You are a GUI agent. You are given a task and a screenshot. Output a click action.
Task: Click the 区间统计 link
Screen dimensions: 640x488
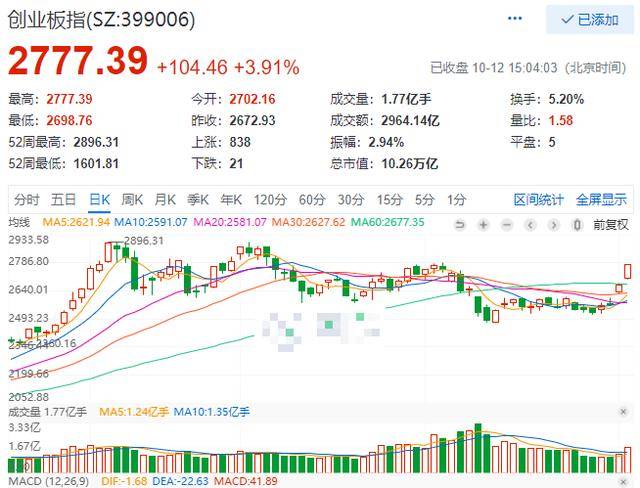pos(539,199)
